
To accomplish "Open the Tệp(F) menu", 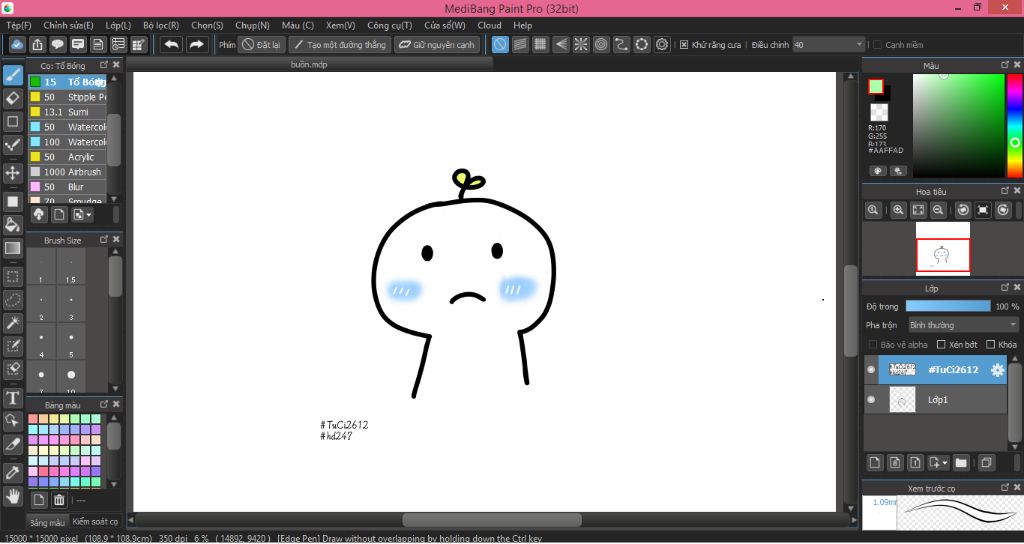I will click(x=18, y=25).
